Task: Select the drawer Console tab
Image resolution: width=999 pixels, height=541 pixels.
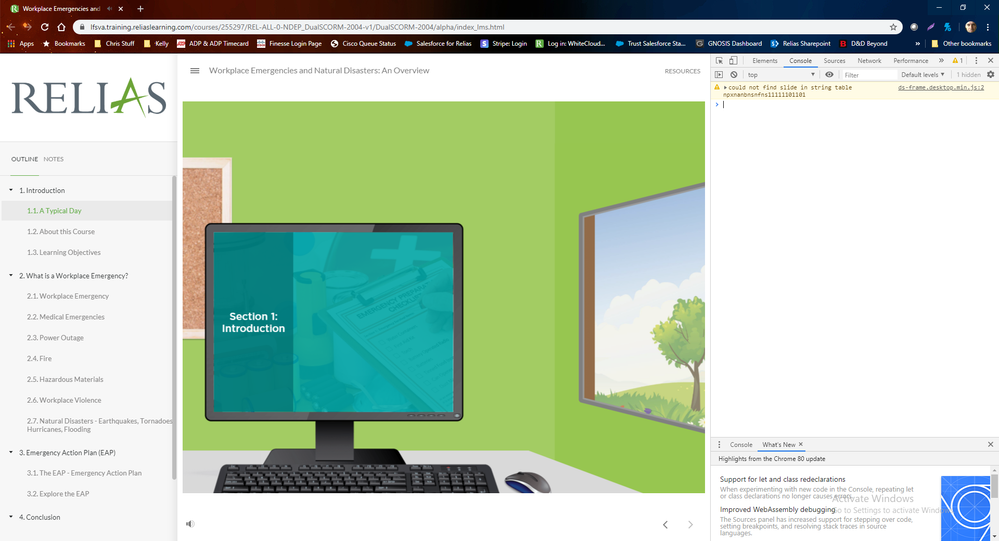Action: click(x=741, y=445)
